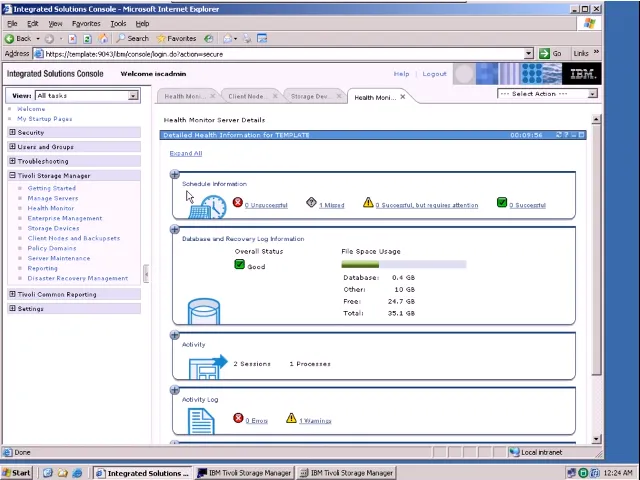Expand the Troubleshooting section

coord(12,161)
